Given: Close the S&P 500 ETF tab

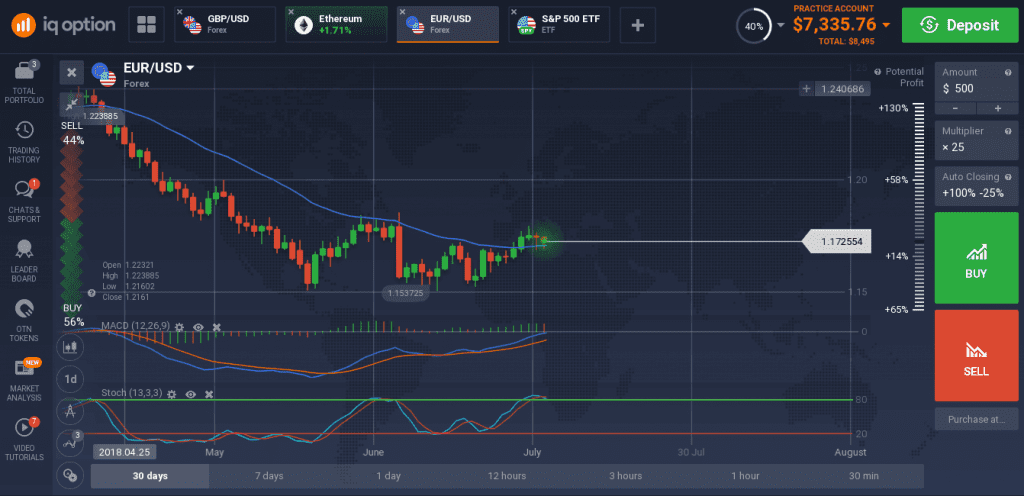Looking at the screenshot, I should [x=515, y=12].
